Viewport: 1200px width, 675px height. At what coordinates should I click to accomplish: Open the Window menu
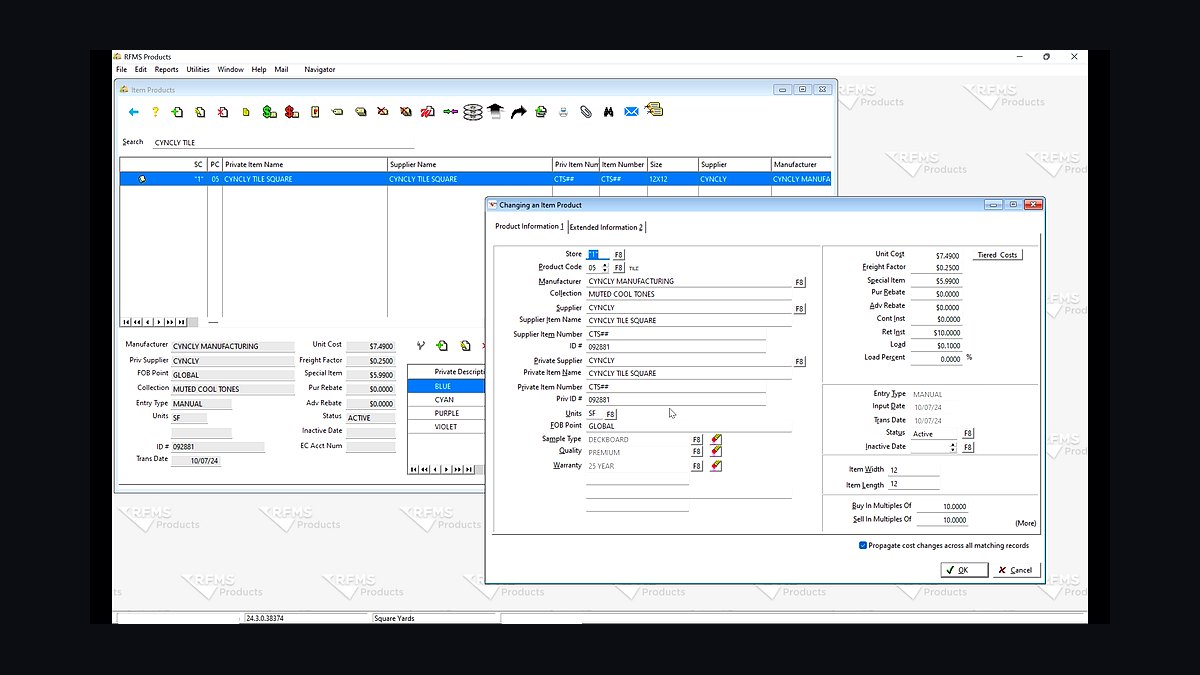click(x=231, y=70)
